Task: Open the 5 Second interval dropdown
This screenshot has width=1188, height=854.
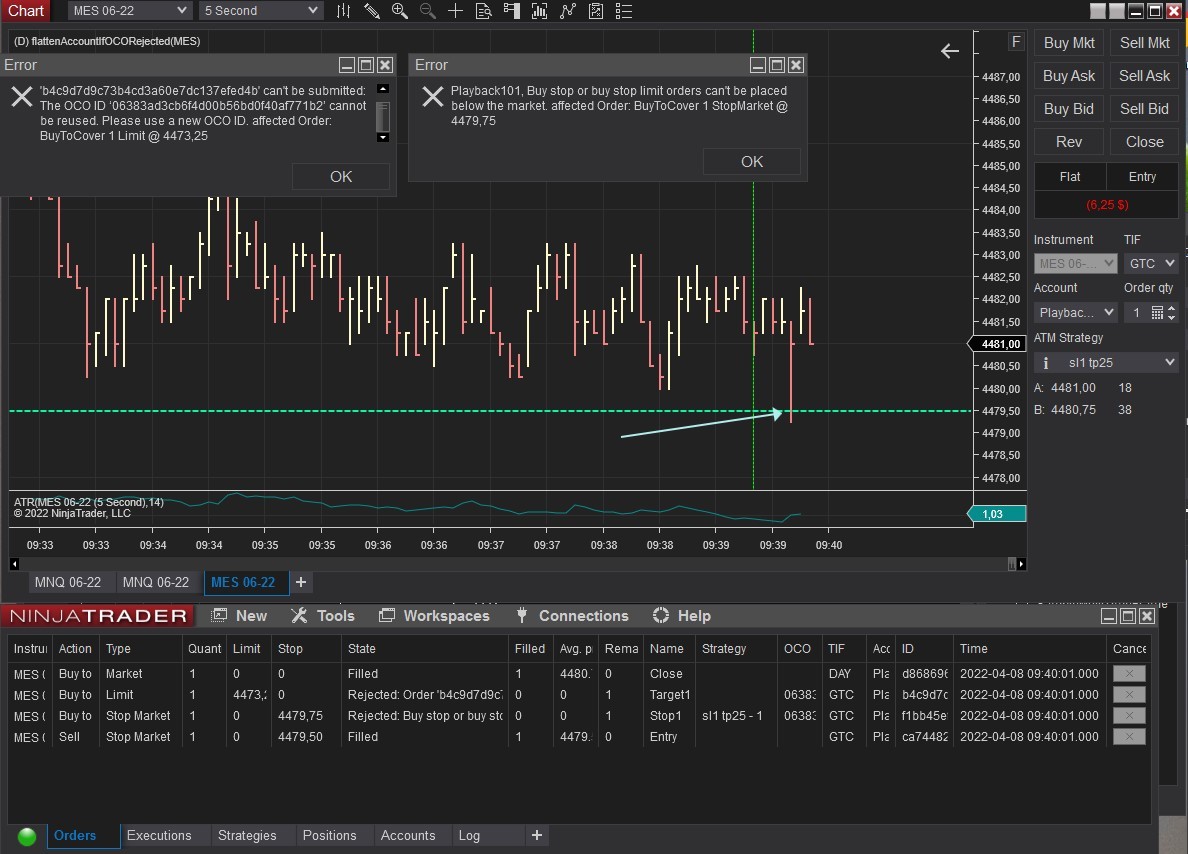Action: (260, 11)
